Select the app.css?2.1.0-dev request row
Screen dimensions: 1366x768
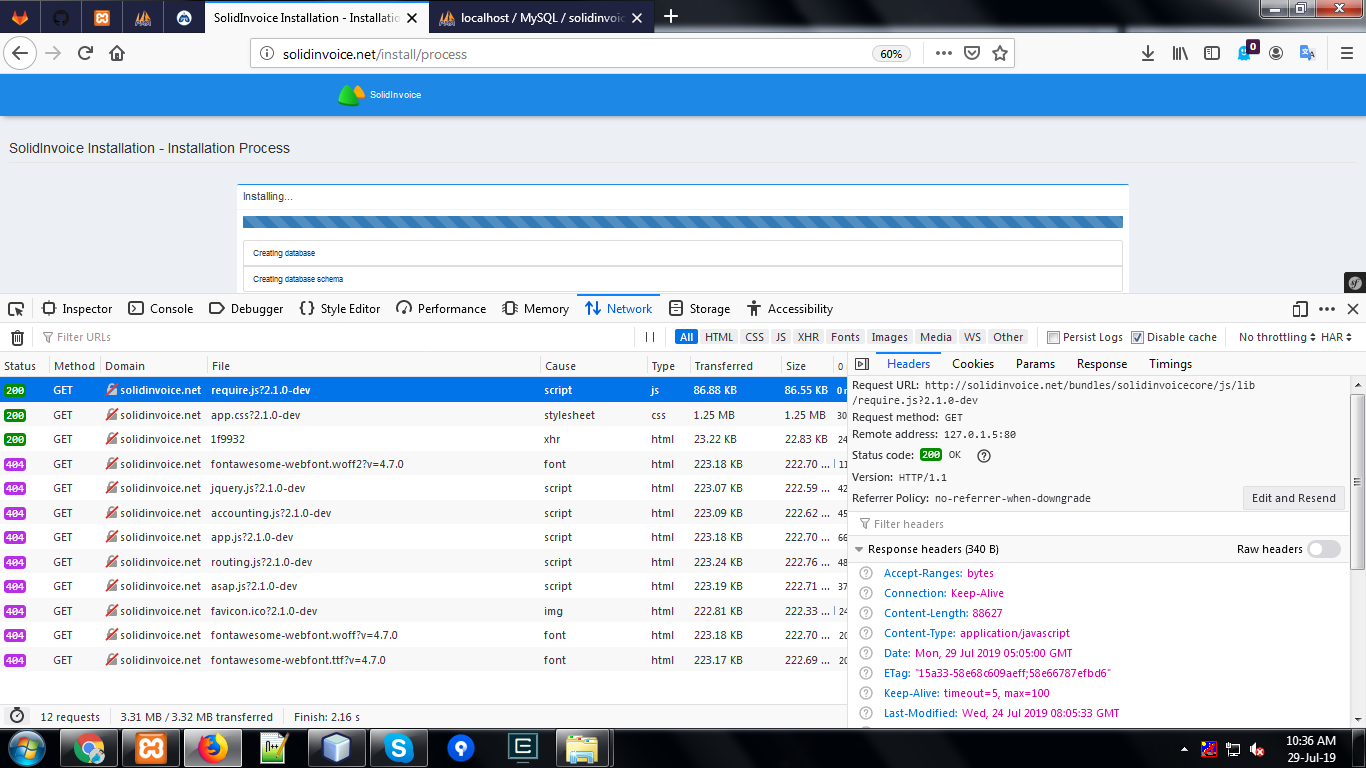(x=424, y=415)
